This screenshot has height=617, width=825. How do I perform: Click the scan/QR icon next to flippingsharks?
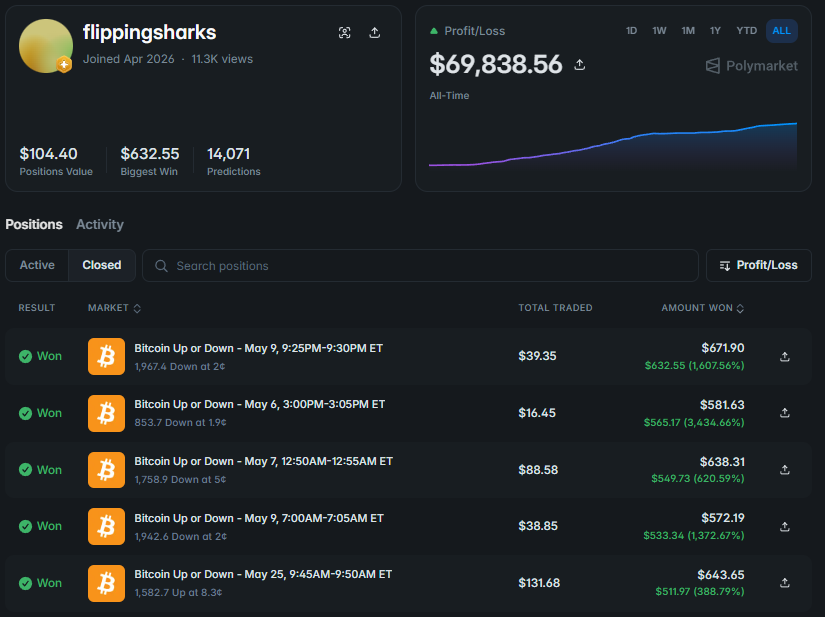[x=345, y=33]
